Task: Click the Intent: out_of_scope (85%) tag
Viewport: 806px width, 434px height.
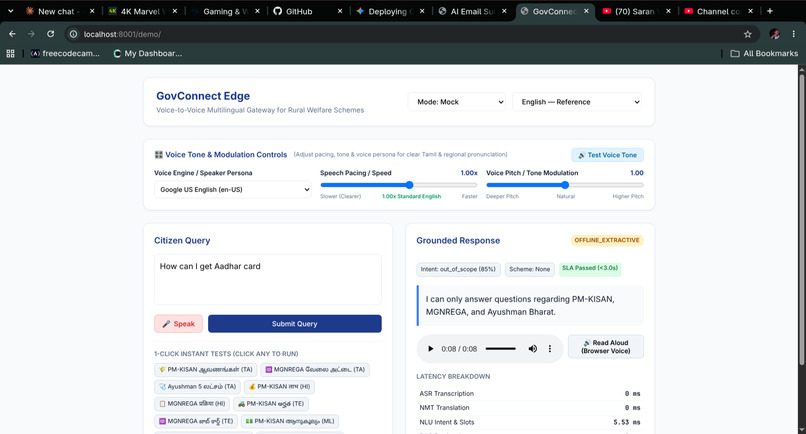Action: pyautogui.click(x=458, y=269)
